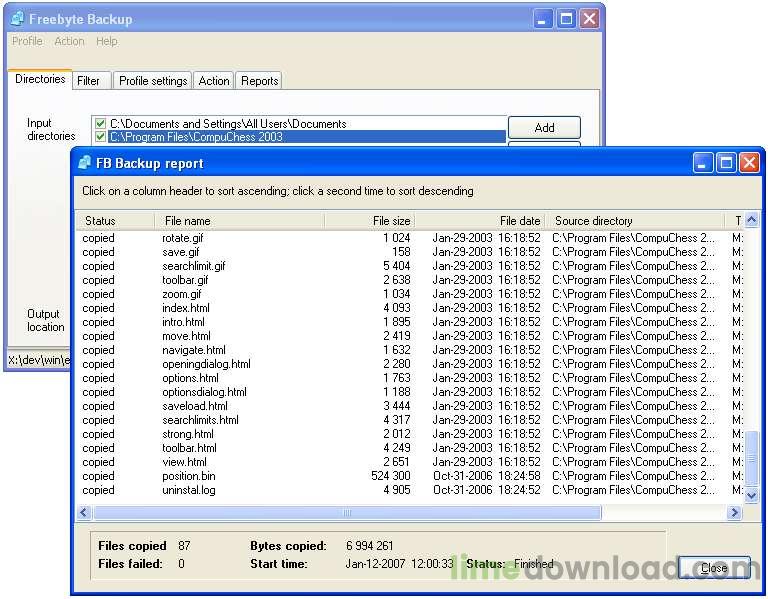Open the Help menu
Viewport: 768px width, 599px height.
[106, 41]
